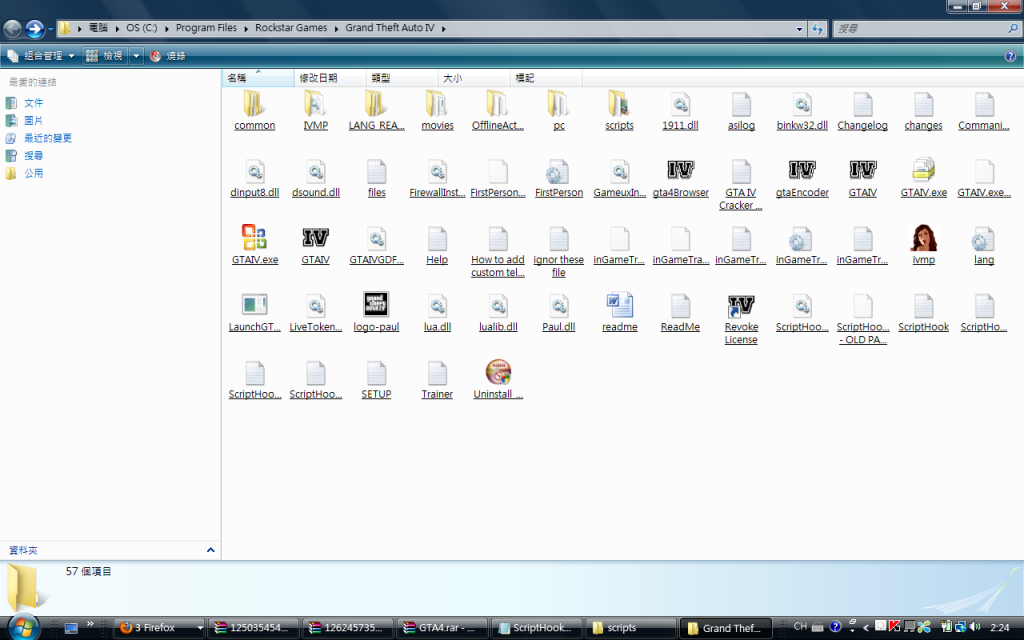Sort by the 修改日期 column header
Viewport: 1024px width, 640px height.
coord(318,78)
